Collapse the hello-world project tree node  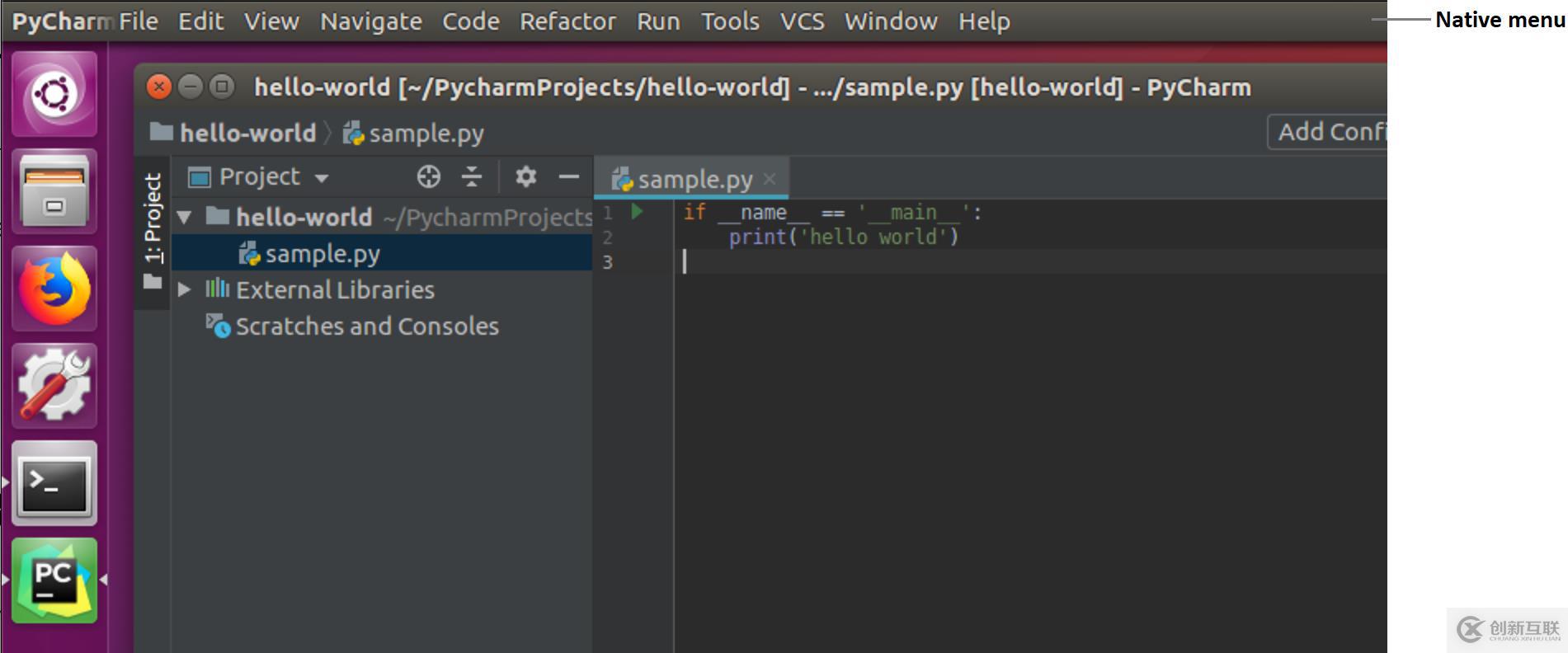[x=185, y=218]
